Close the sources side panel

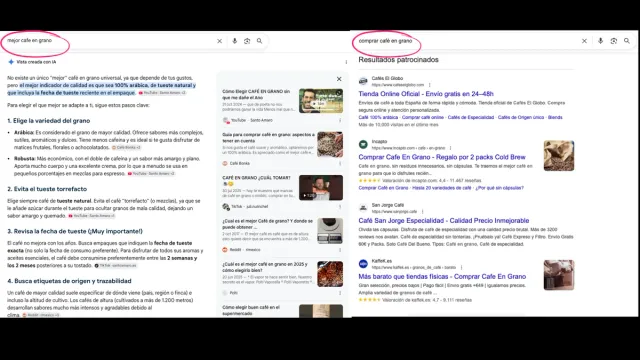(x=339, y=79)
